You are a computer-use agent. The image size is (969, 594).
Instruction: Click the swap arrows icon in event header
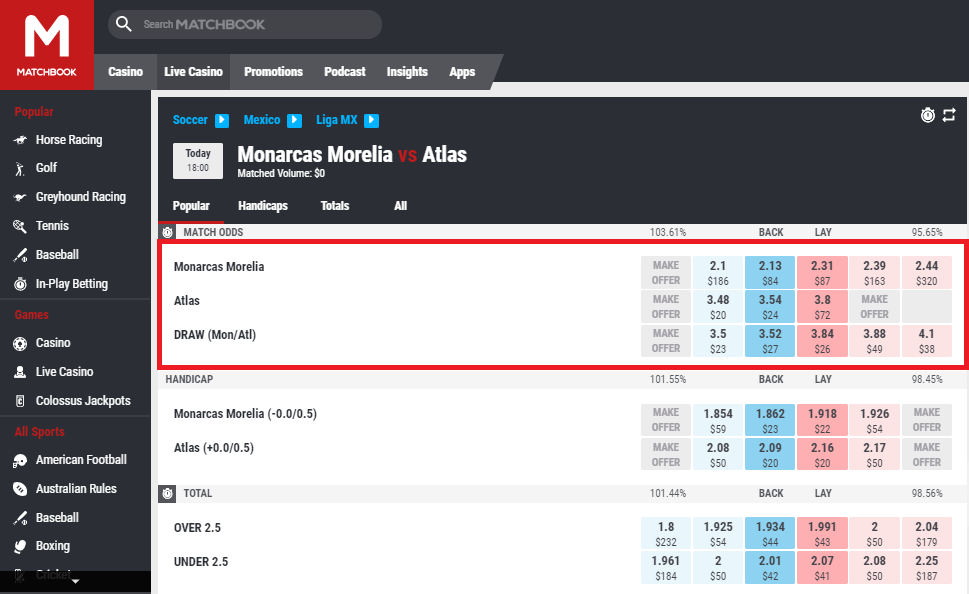coord(949,115)
